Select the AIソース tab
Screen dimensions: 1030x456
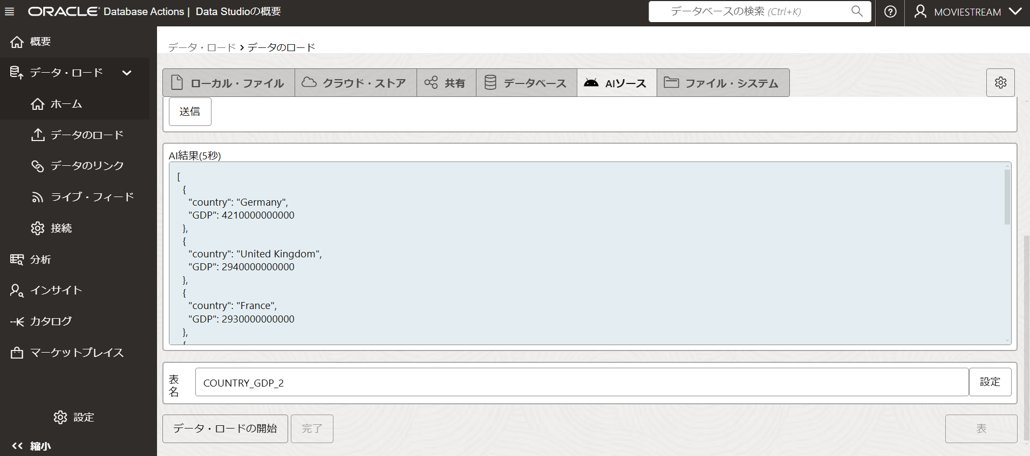click(617, 83)
